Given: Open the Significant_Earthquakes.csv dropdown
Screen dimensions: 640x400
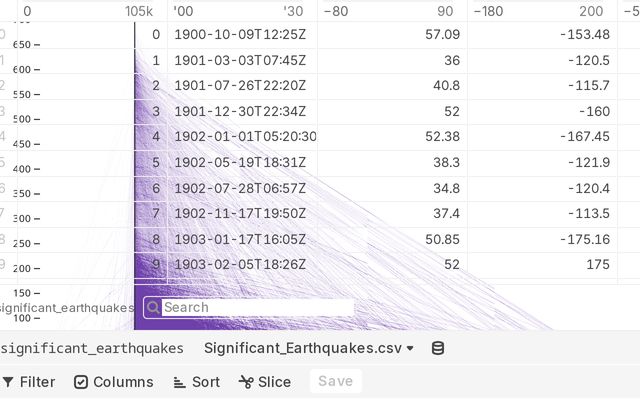Looking at the screenshot, I should [x=309, y=348].
